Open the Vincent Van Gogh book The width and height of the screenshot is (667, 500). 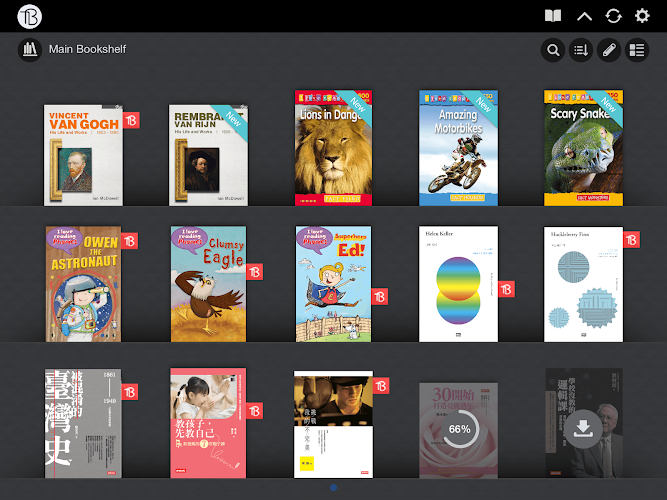[x=83, y=155]
